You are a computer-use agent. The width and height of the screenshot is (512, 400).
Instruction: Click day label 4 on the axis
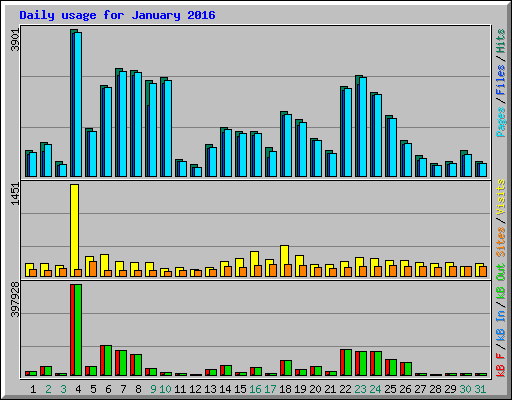pyautogui.click(x=78, y=389)
